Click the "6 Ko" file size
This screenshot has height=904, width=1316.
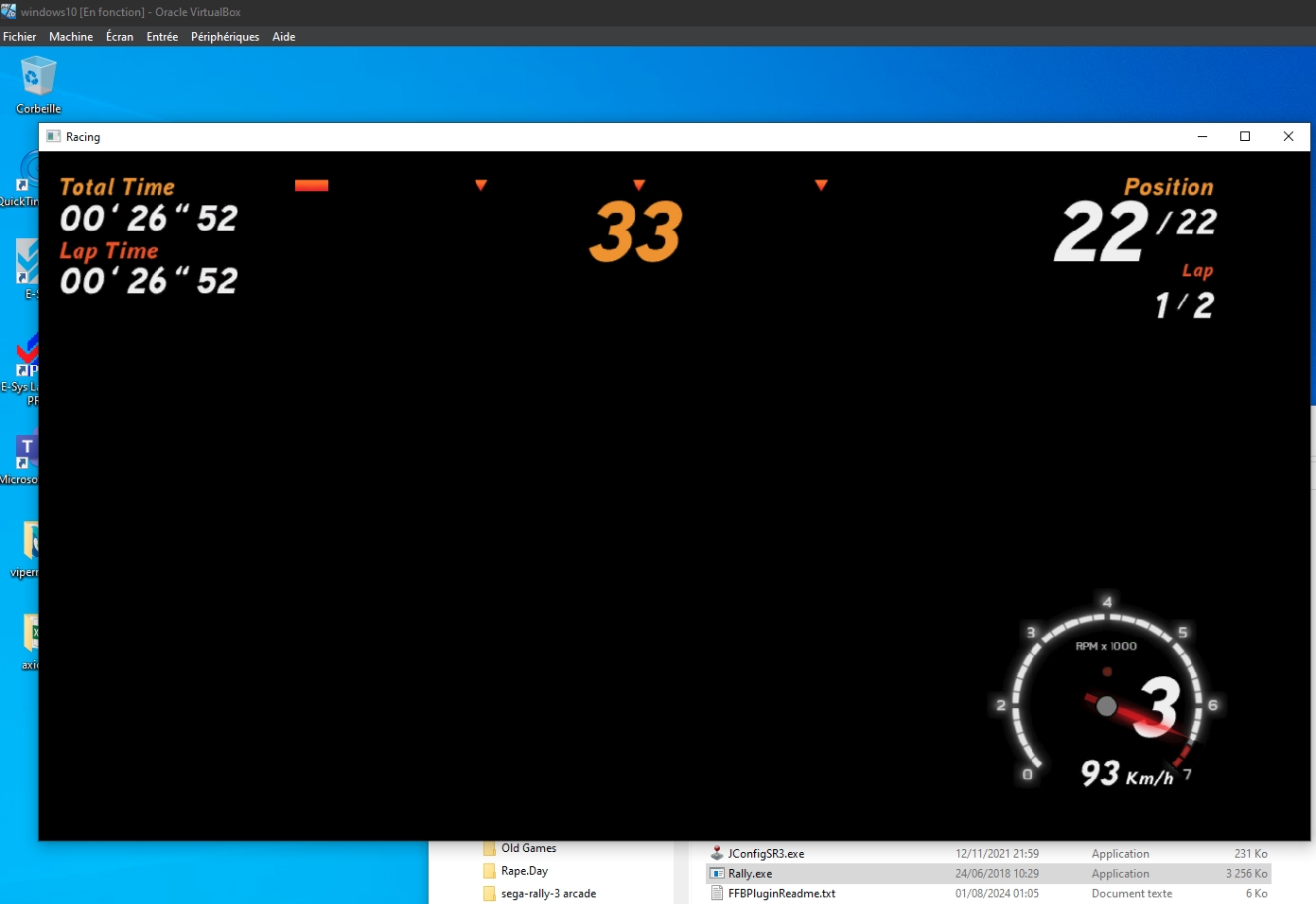tap(1256, 894)
